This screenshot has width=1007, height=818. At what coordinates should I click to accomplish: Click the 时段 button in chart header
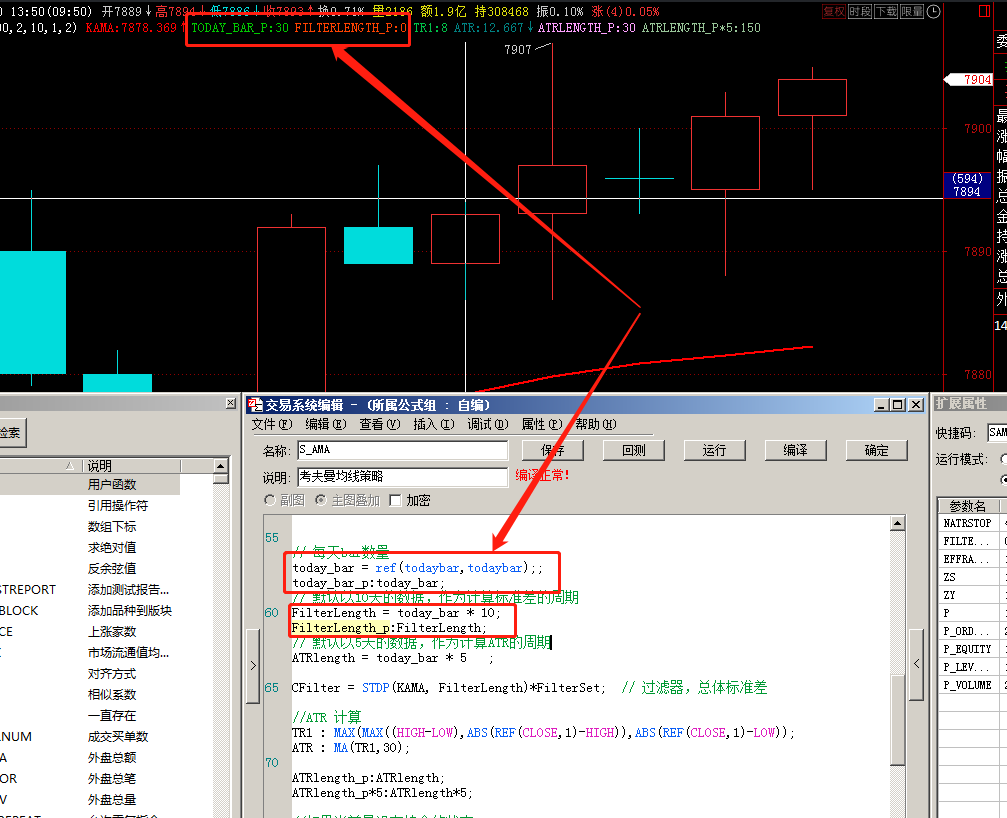click(859, 12)
